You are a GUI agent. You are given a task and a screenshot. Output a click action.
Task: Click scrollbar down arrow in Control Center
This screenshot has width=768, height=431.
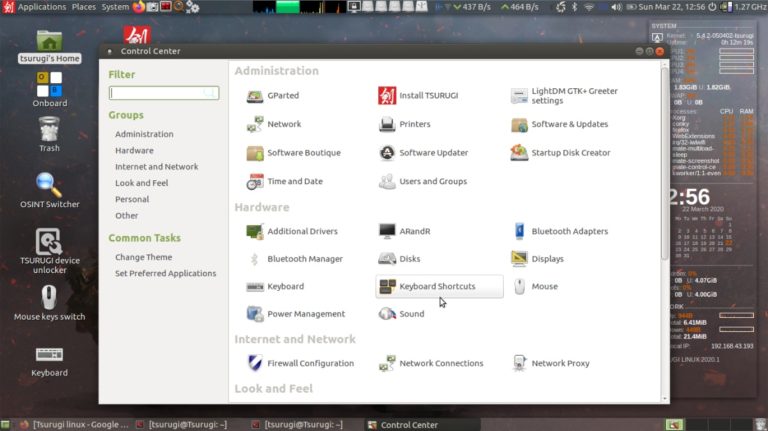point(665,399)
